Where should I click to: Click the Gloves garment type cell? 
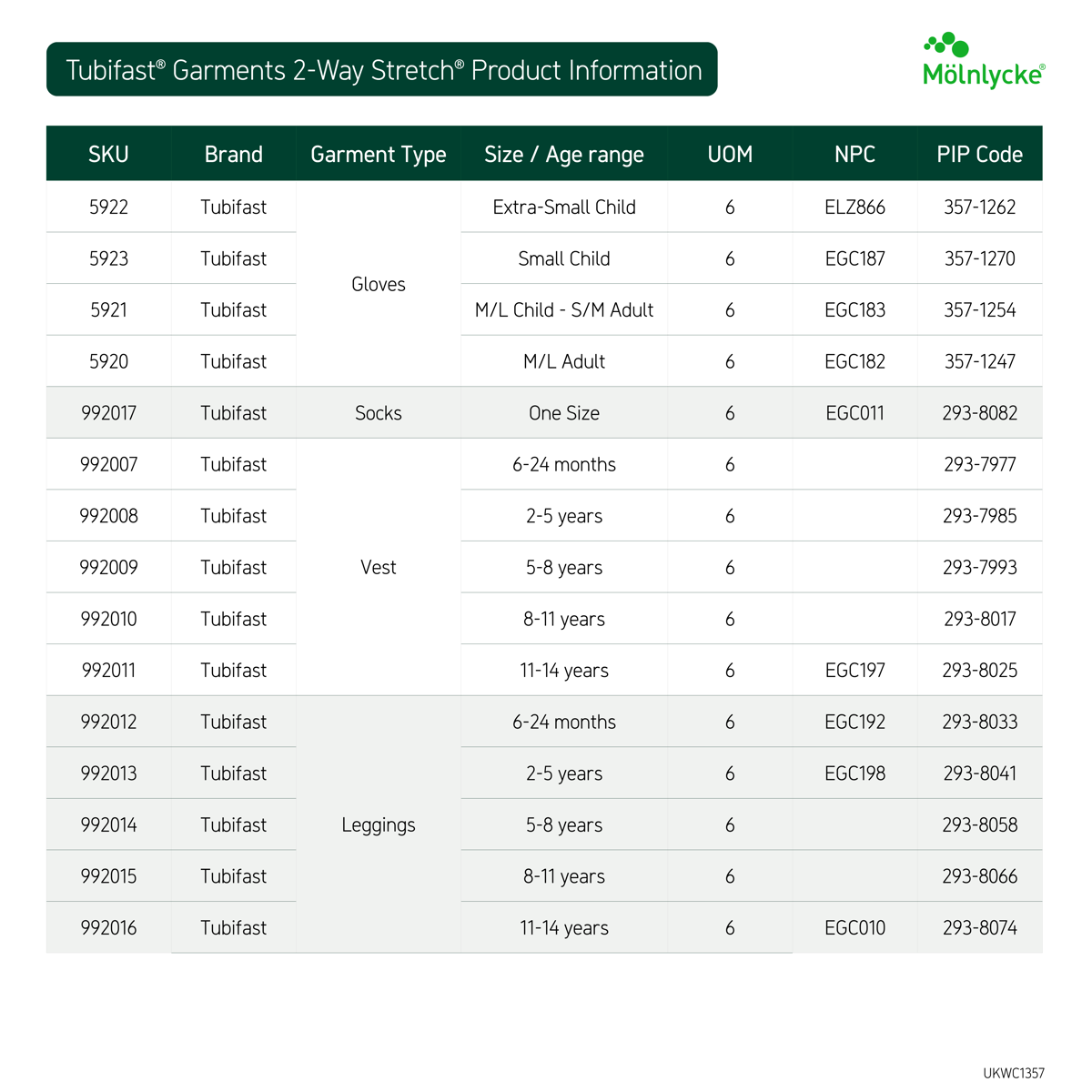[x=378, y=285]
